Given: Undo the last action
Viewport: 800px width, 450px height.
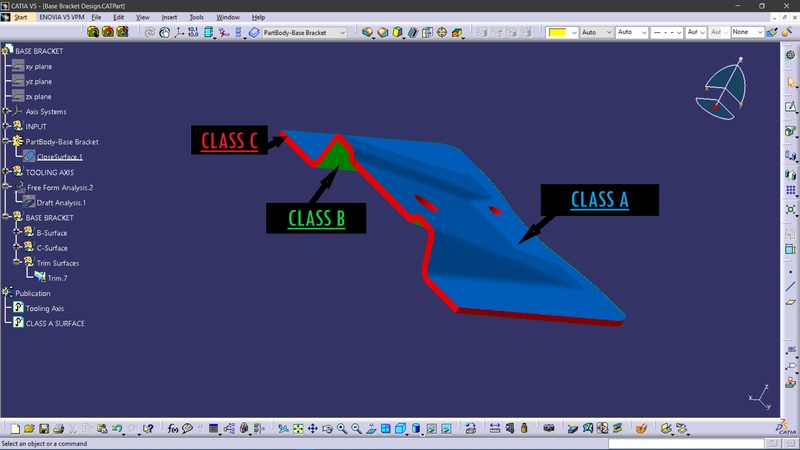Looking at the screenshot, I should [x=117, y=429].
